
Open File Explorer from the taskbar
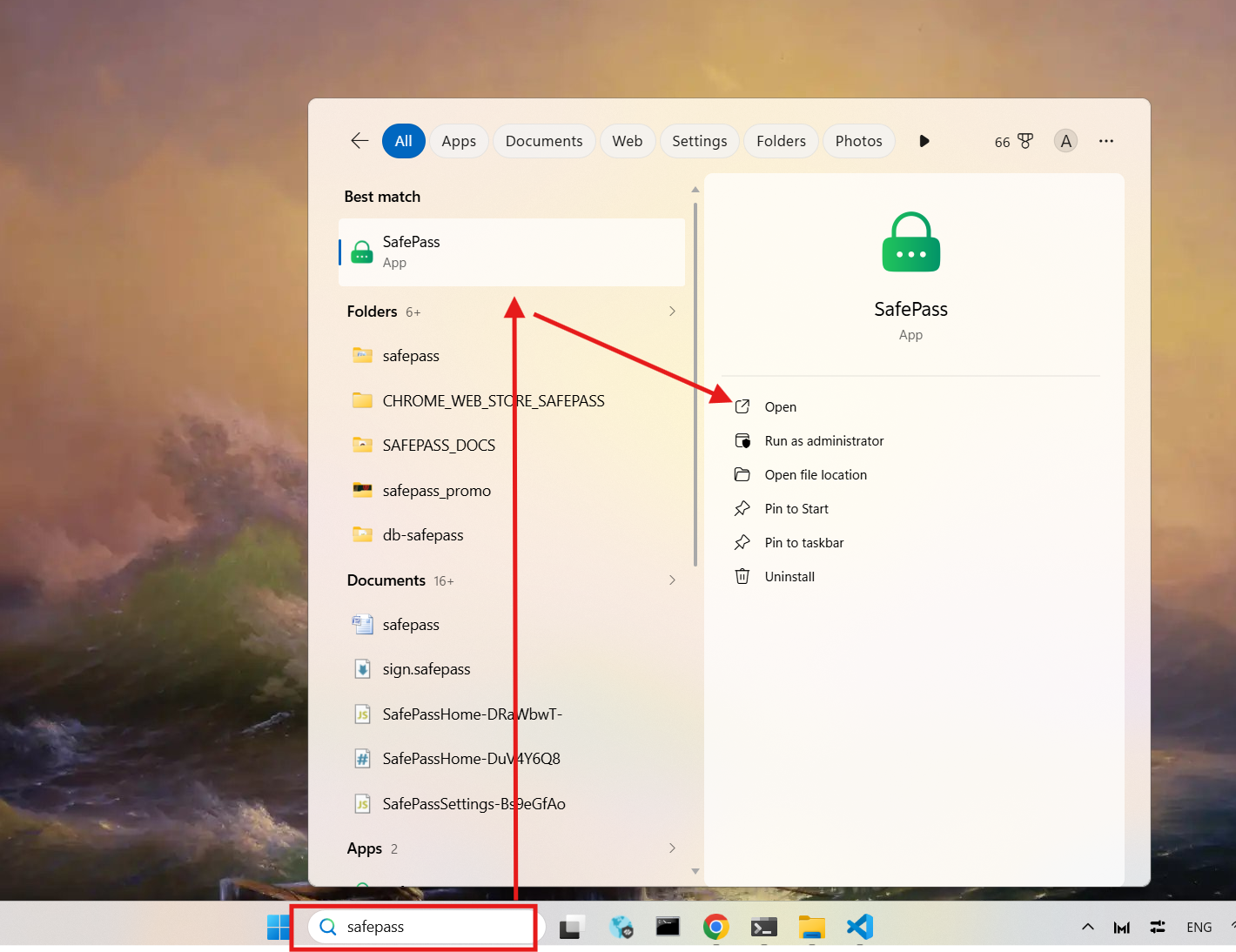[811, 927]
